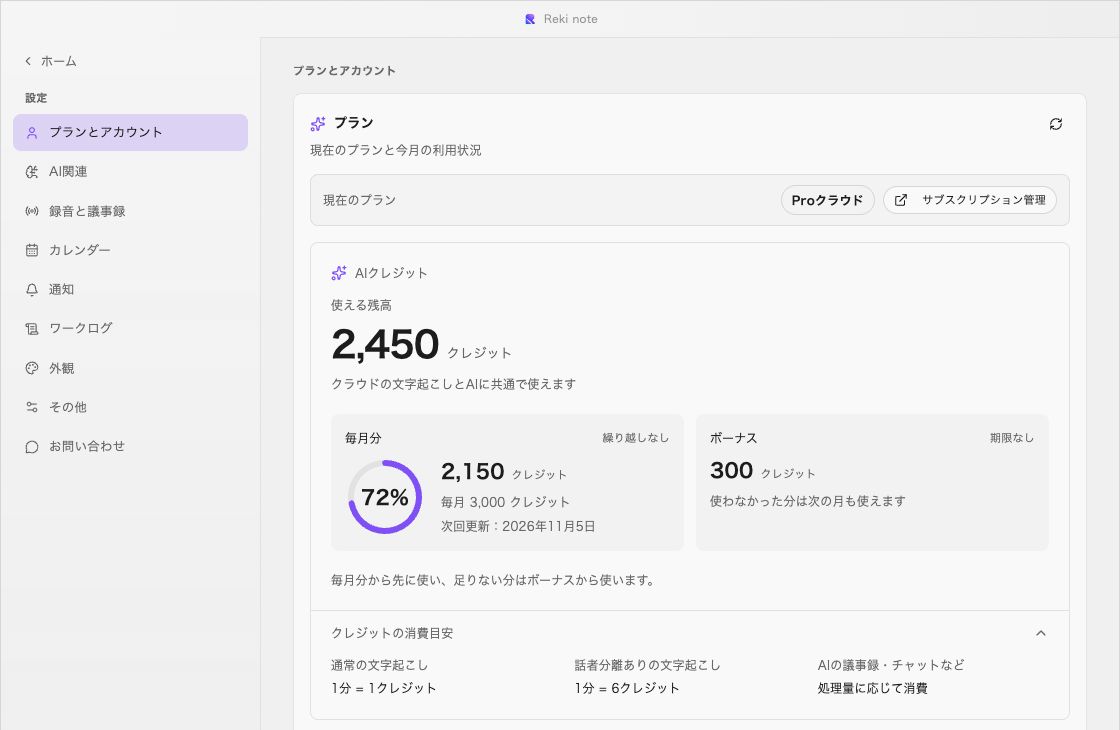Open 通知 settings

pyautogui.click(x=130, y=289)
